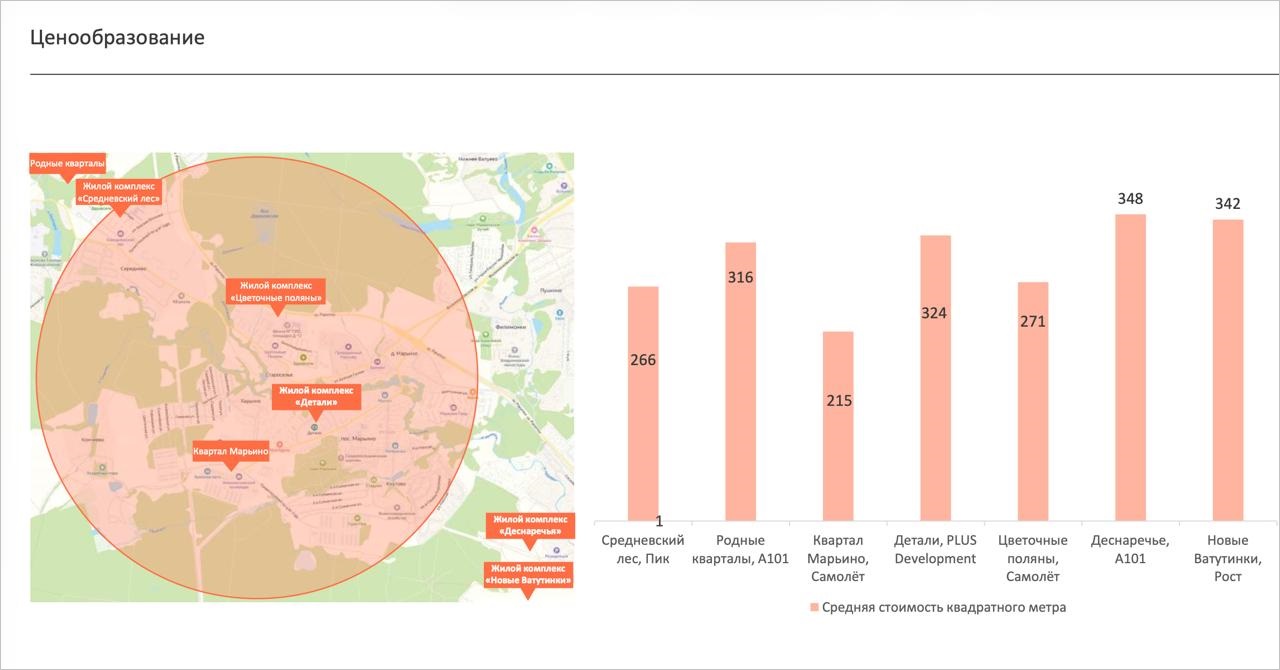This screenshot has width=1280, height=670.
Task: Click the Средневский лес bar labeled 266
Action: (x=643, y=403)
